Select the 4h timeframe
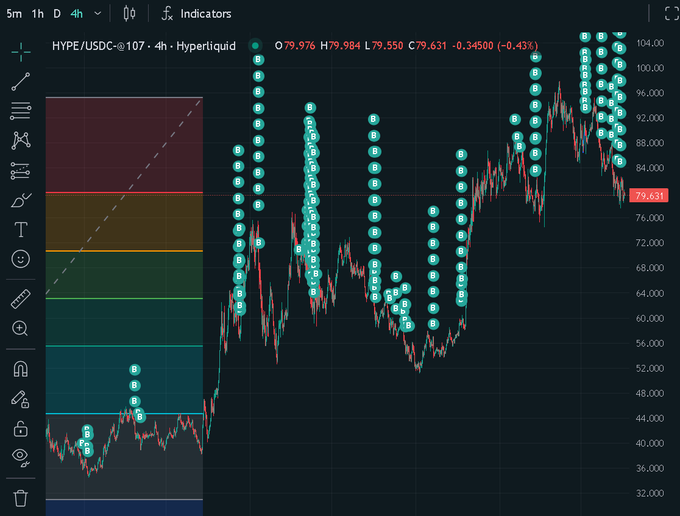 click(77, 14)
